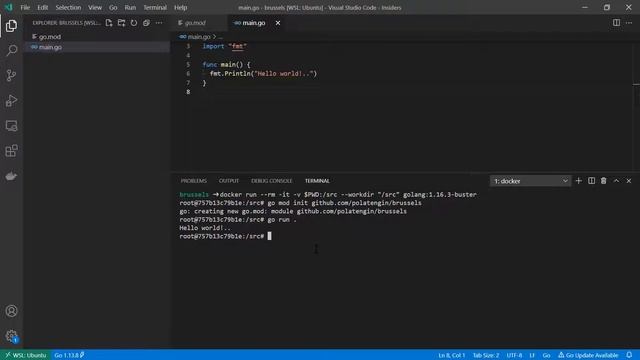Open the Selection menu
Image resolution: width=640 pixels, height=360 pixels.
point(68,7)
